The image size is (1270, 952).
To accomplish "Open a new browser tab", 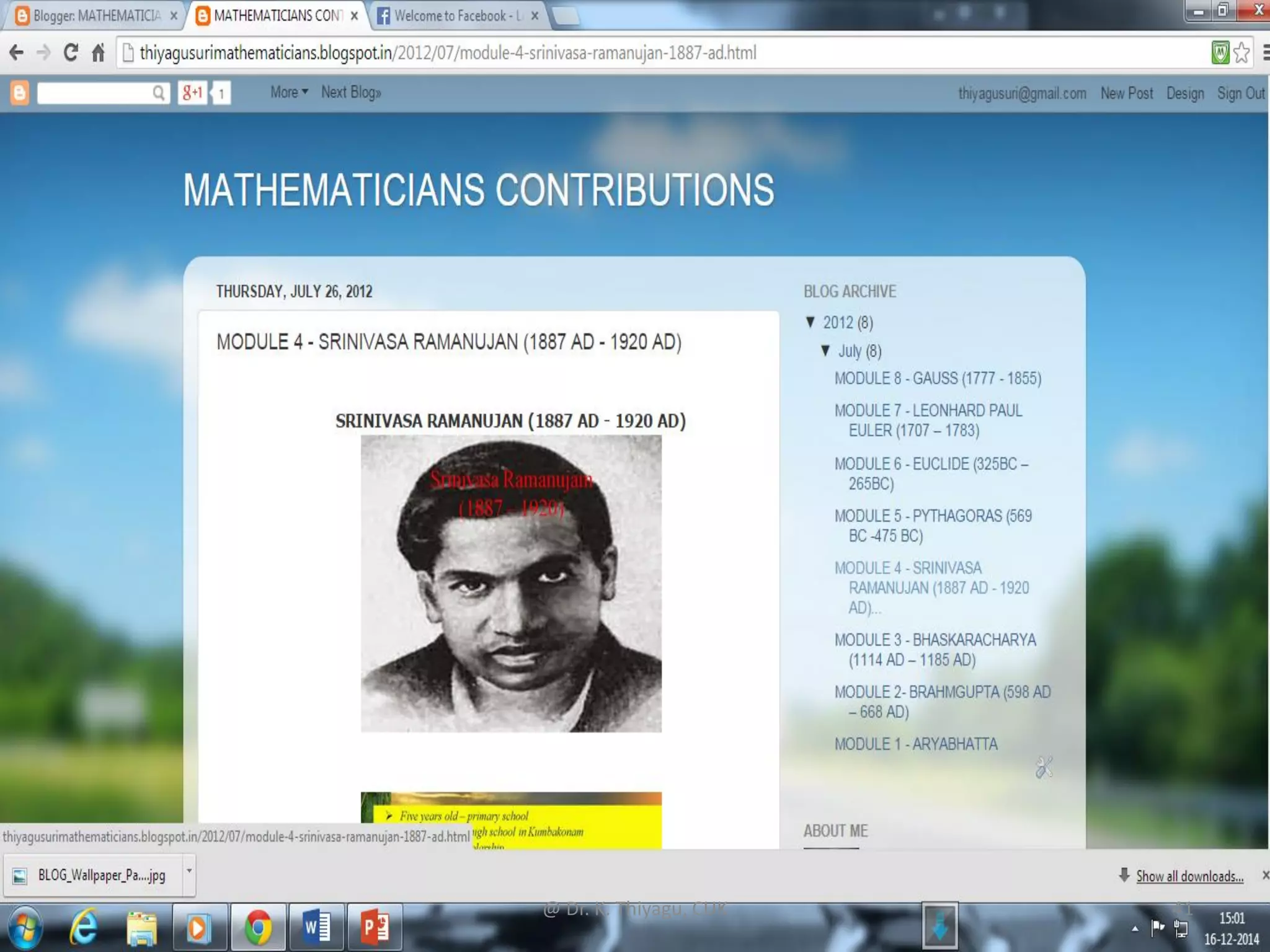I will coord(567,17).
